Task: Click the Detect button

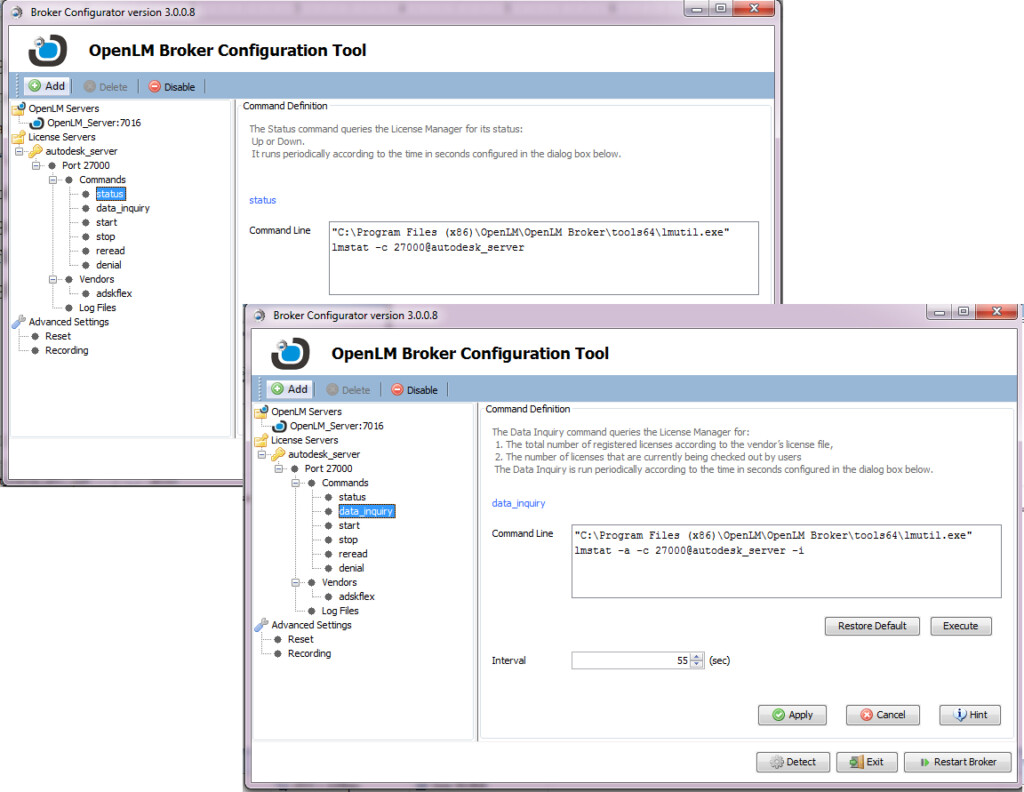Action: [793, 762]
